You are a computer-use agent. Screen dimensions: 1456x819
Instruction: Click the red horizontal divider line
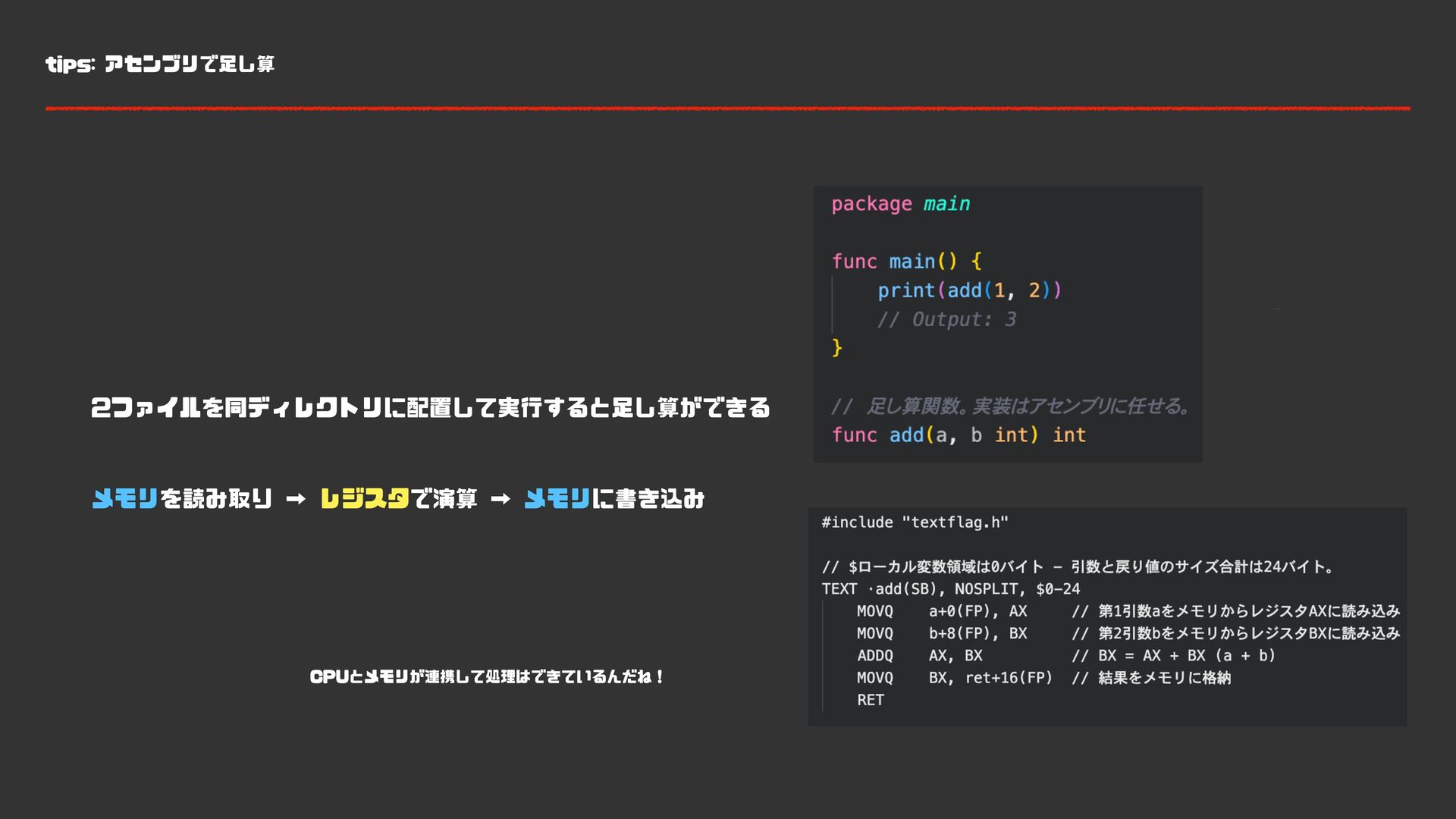point(728,108)
